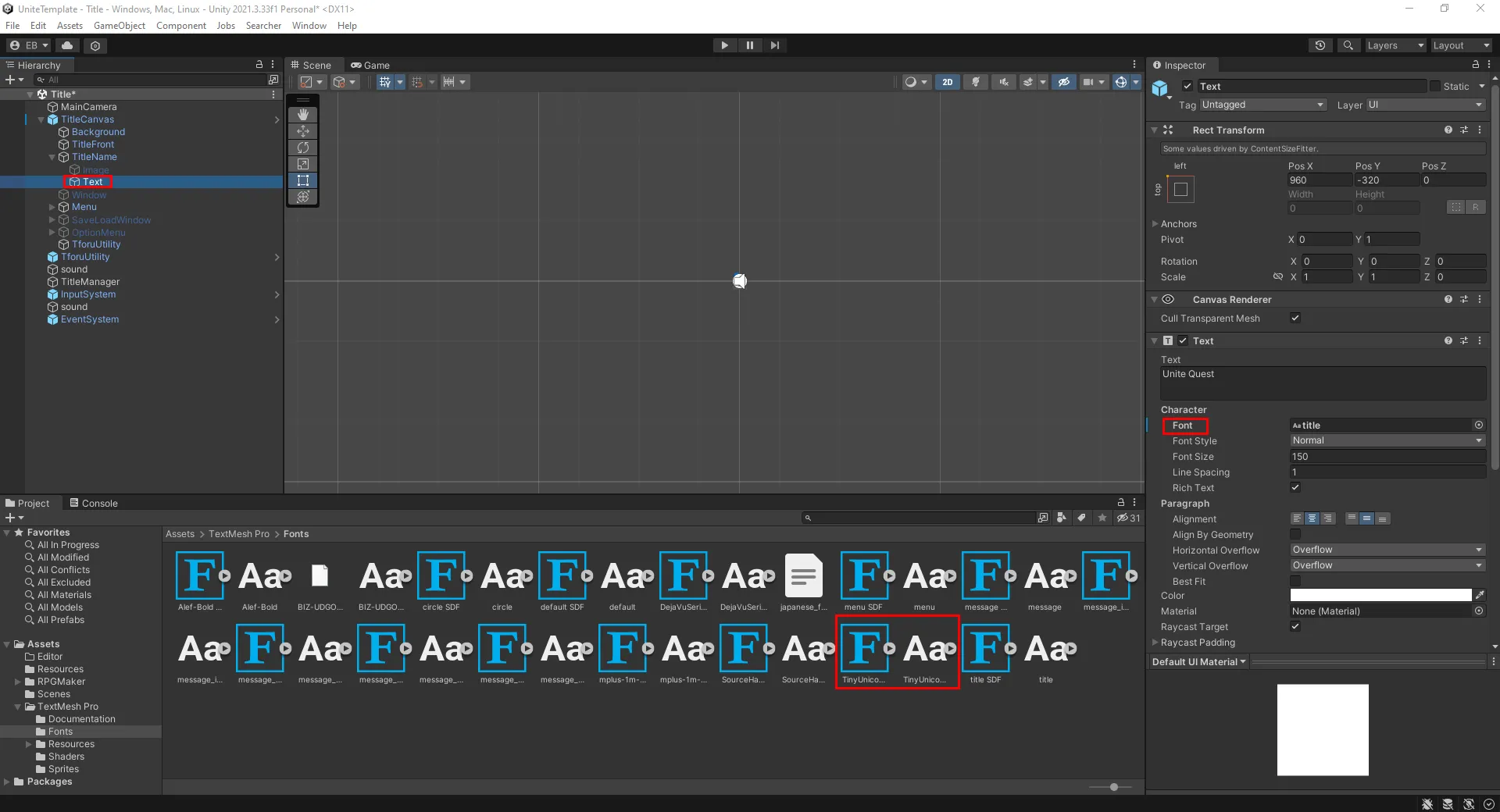Viewport: 1500px width, 812px height.
Task: Open the Component menu
Action: coord(181,26)
